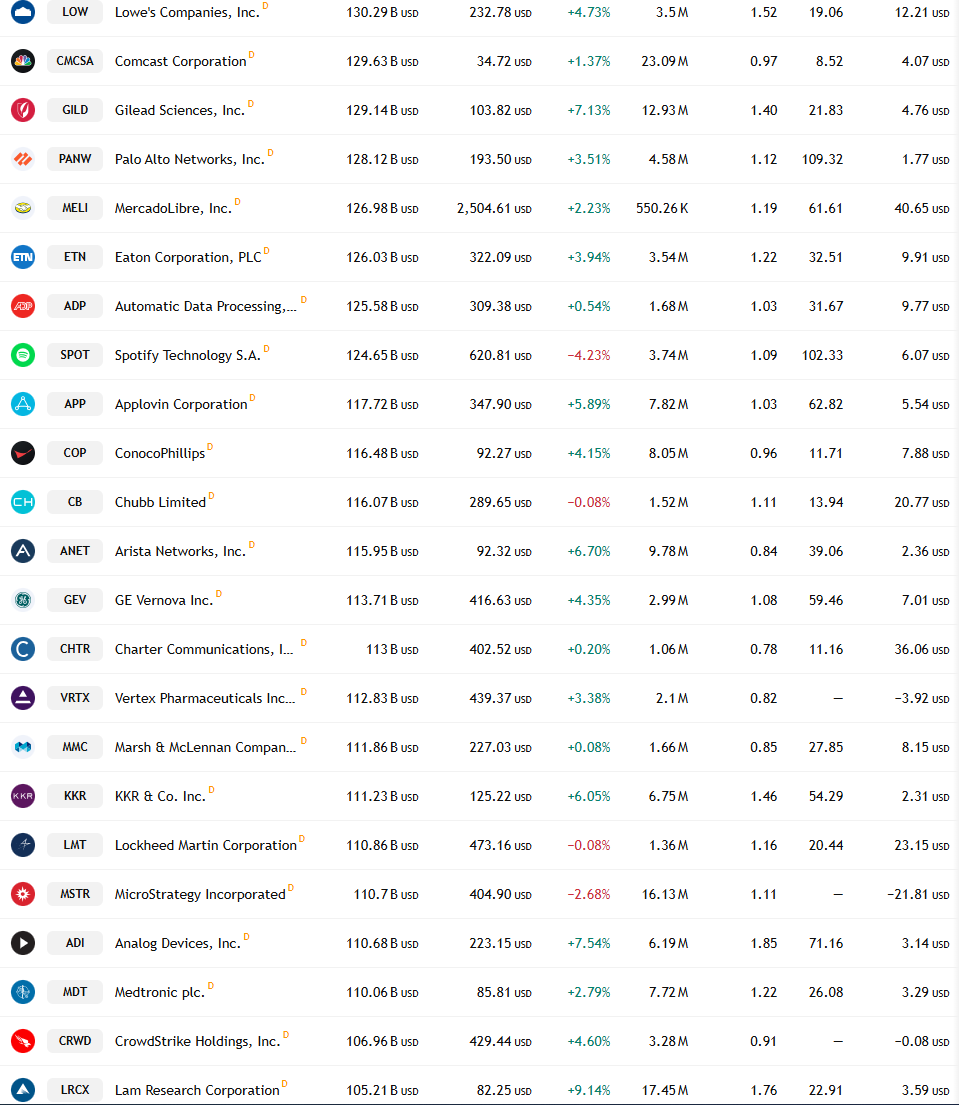Open Comcast Corporation stock page
The width and height of the screenshot is (959, 1105).
[x=180, y=61]
